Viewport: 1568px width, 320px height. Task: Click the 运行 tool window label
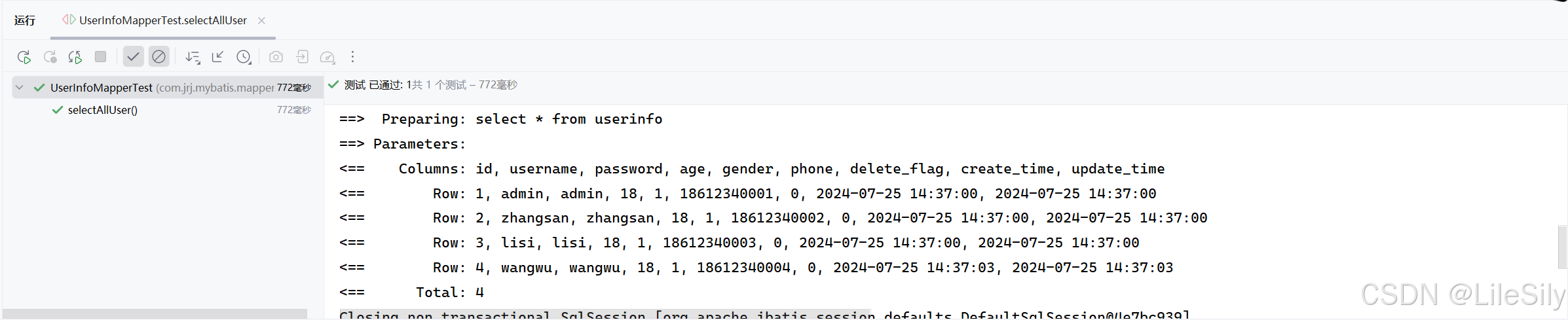click(x=25, y=20)
